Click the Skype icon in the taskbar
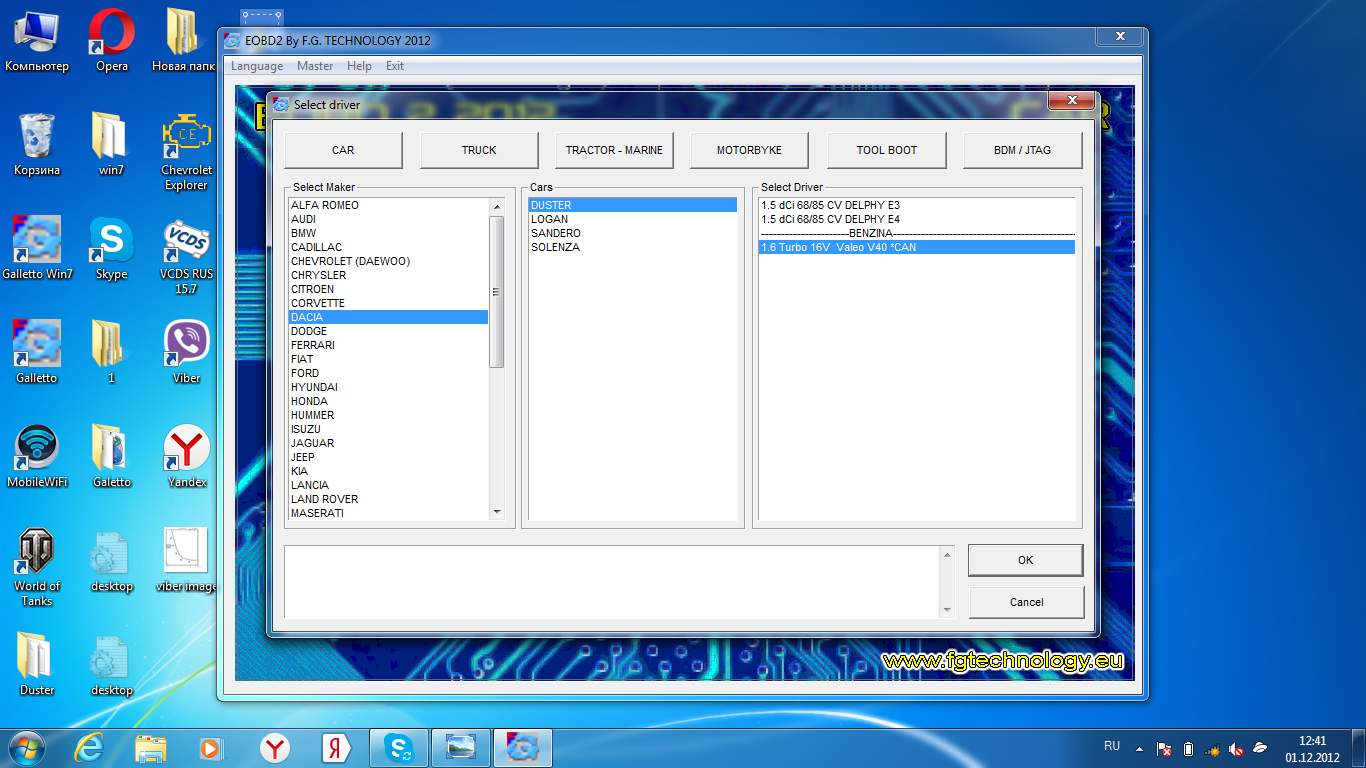 click(400, 748)
